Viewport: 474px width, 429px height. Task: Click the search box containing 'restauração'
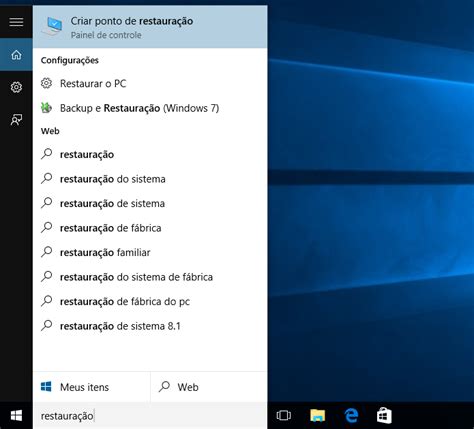(x=150, y=416)
